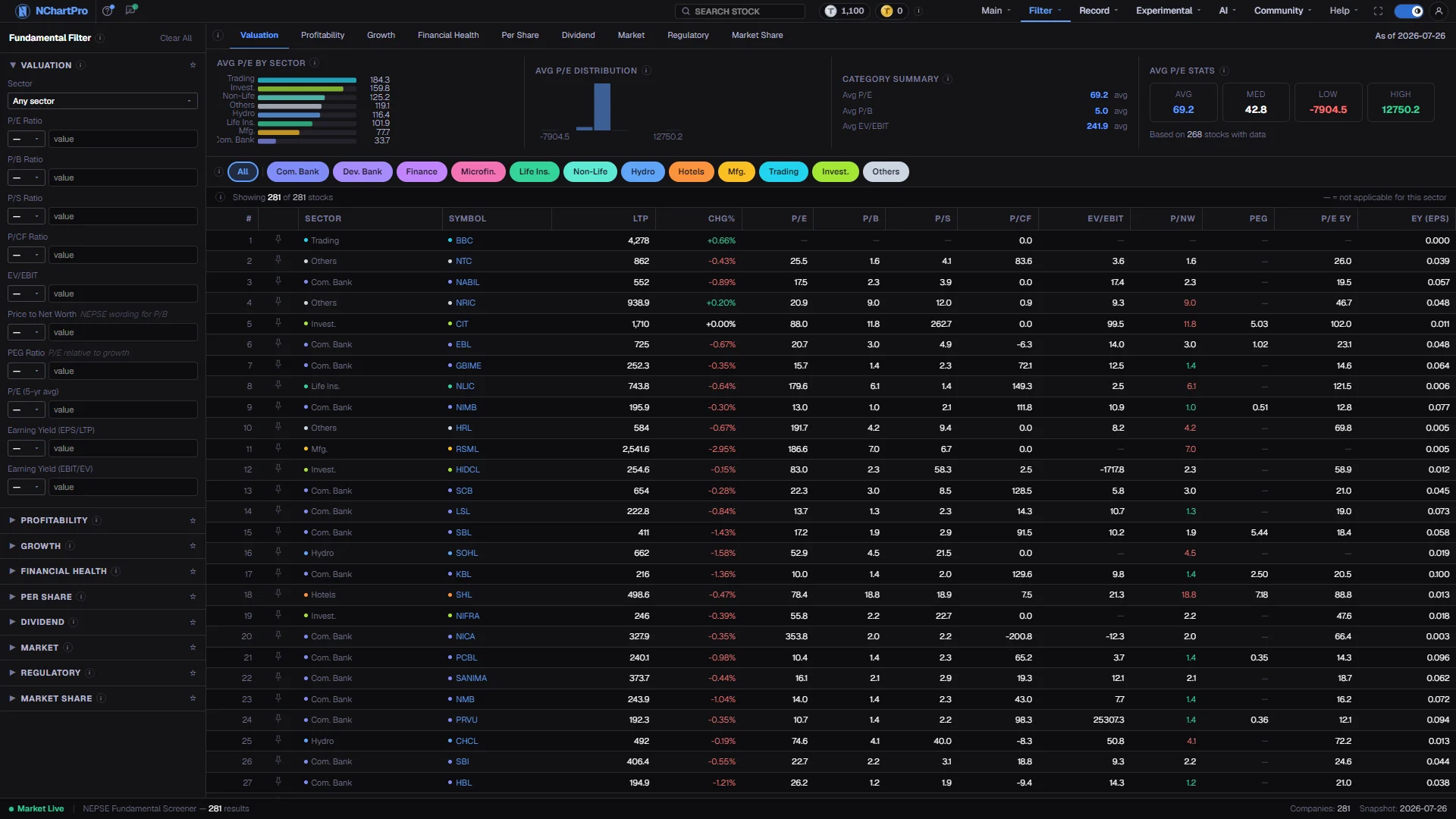The height and width of the screenshot is (819, 1456).
Task: Favorite the Valuation section with its star
Action: pyautogui.click(x=193, y=65)
